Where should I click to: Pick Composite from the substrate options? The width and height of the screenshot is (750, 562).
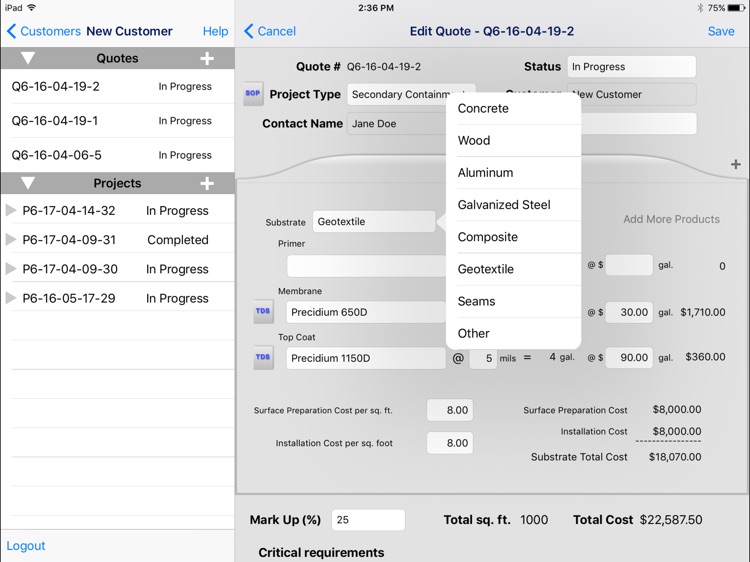488,237
